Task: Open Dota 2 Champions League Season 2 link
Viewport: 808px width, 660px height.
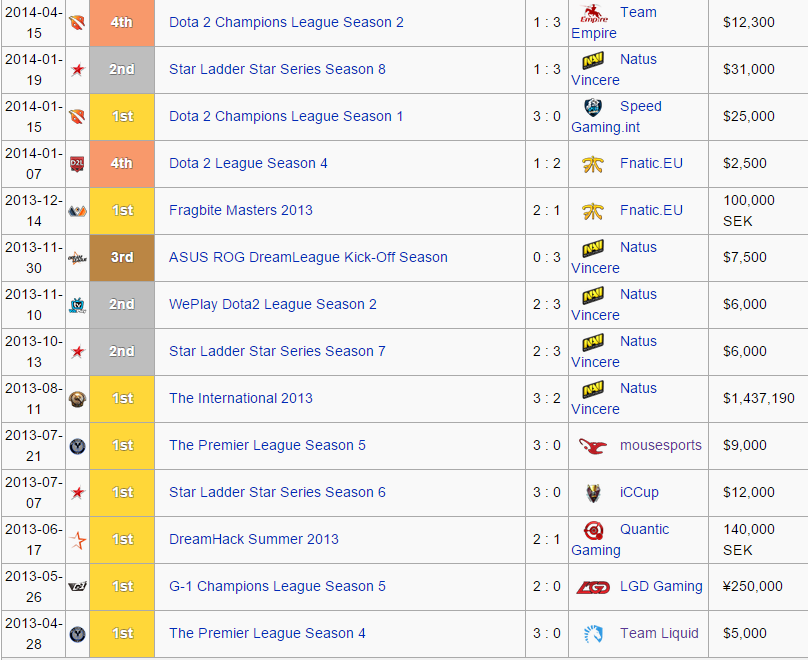Action: 286,22
